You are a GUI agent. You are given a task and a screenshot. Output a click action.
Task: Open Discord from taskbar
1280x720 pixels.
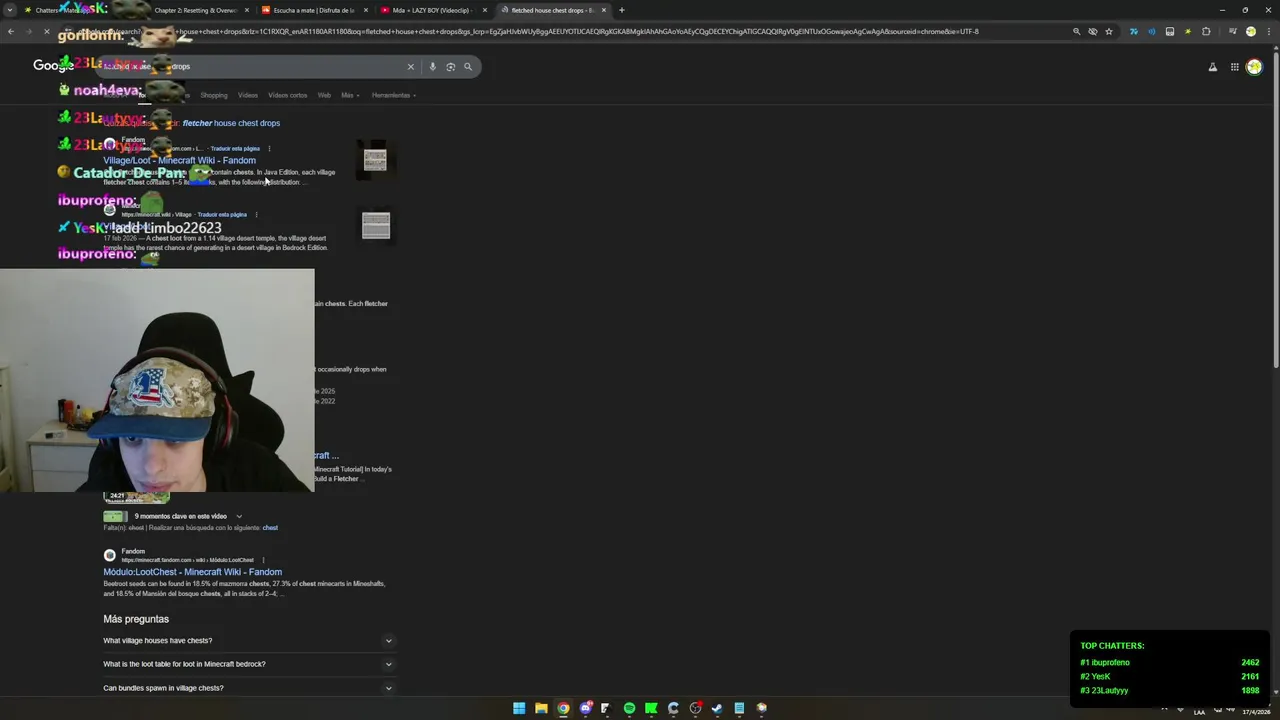tap(585, 708)
